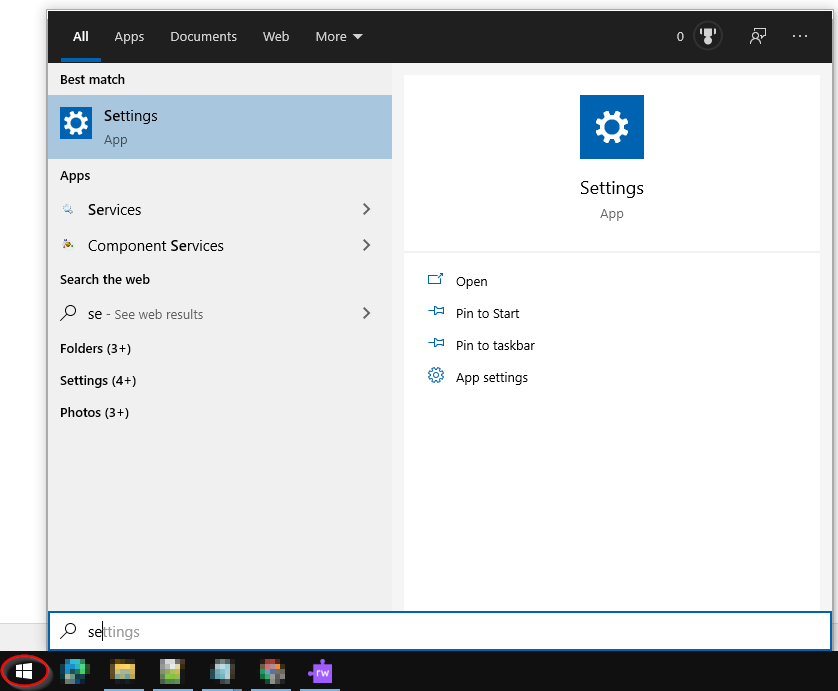Screen dimensions: 838x691
Task: Switch to the All tab
Action: (81, 36)
